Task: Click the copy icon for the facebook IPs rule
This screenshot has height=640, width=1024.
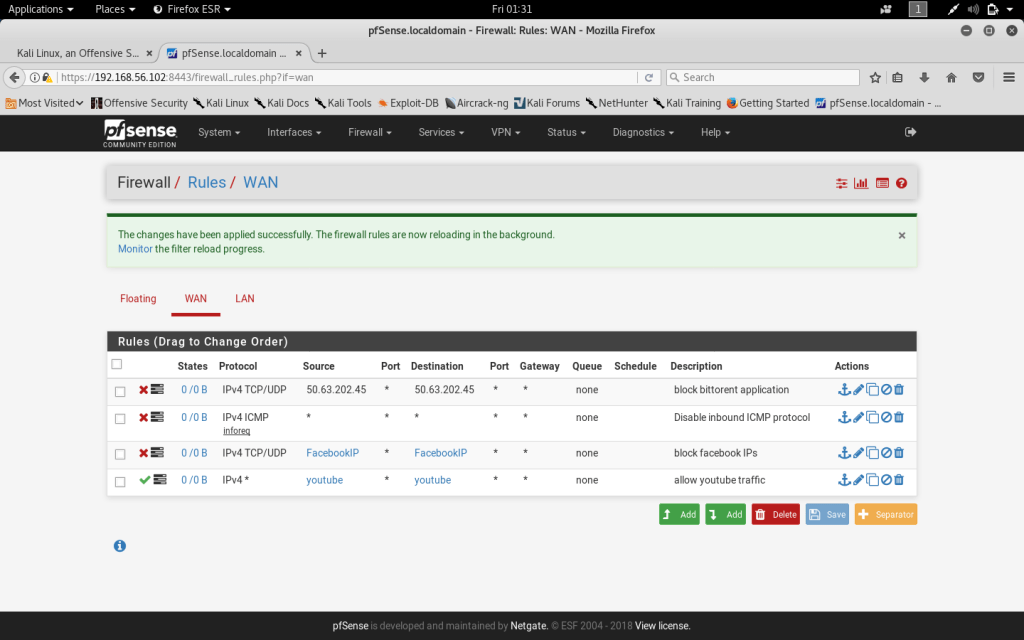Action: (872, 453)
